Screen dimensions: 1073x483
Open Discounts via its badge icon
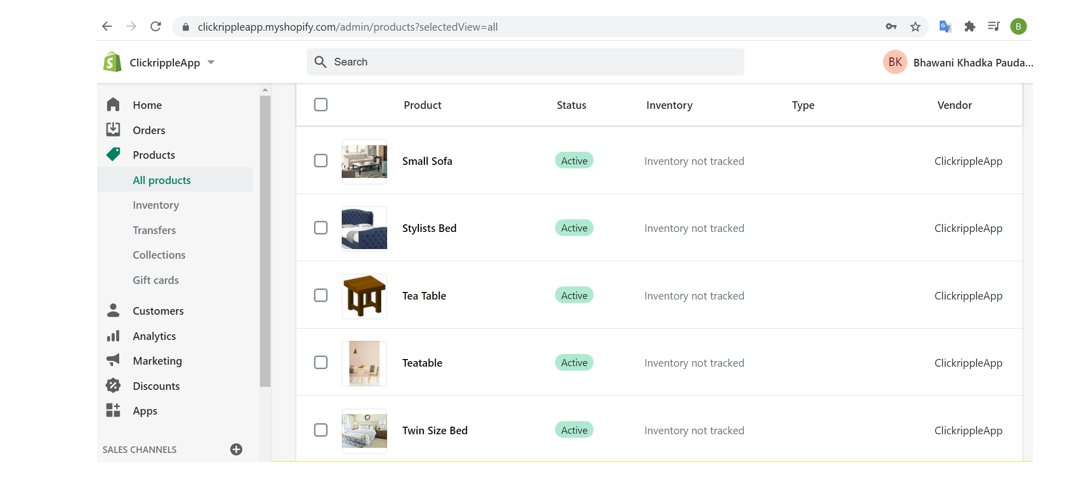tap(113, 386)
